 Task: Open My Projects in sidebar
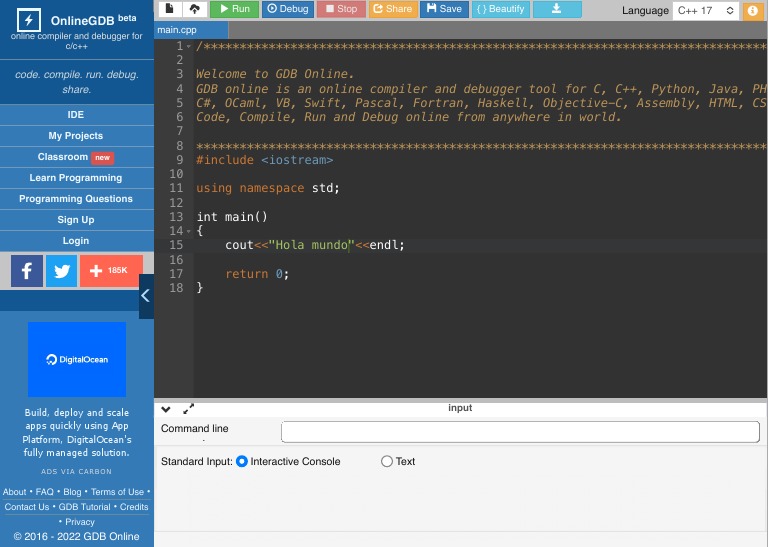click(x=76, y=136)
